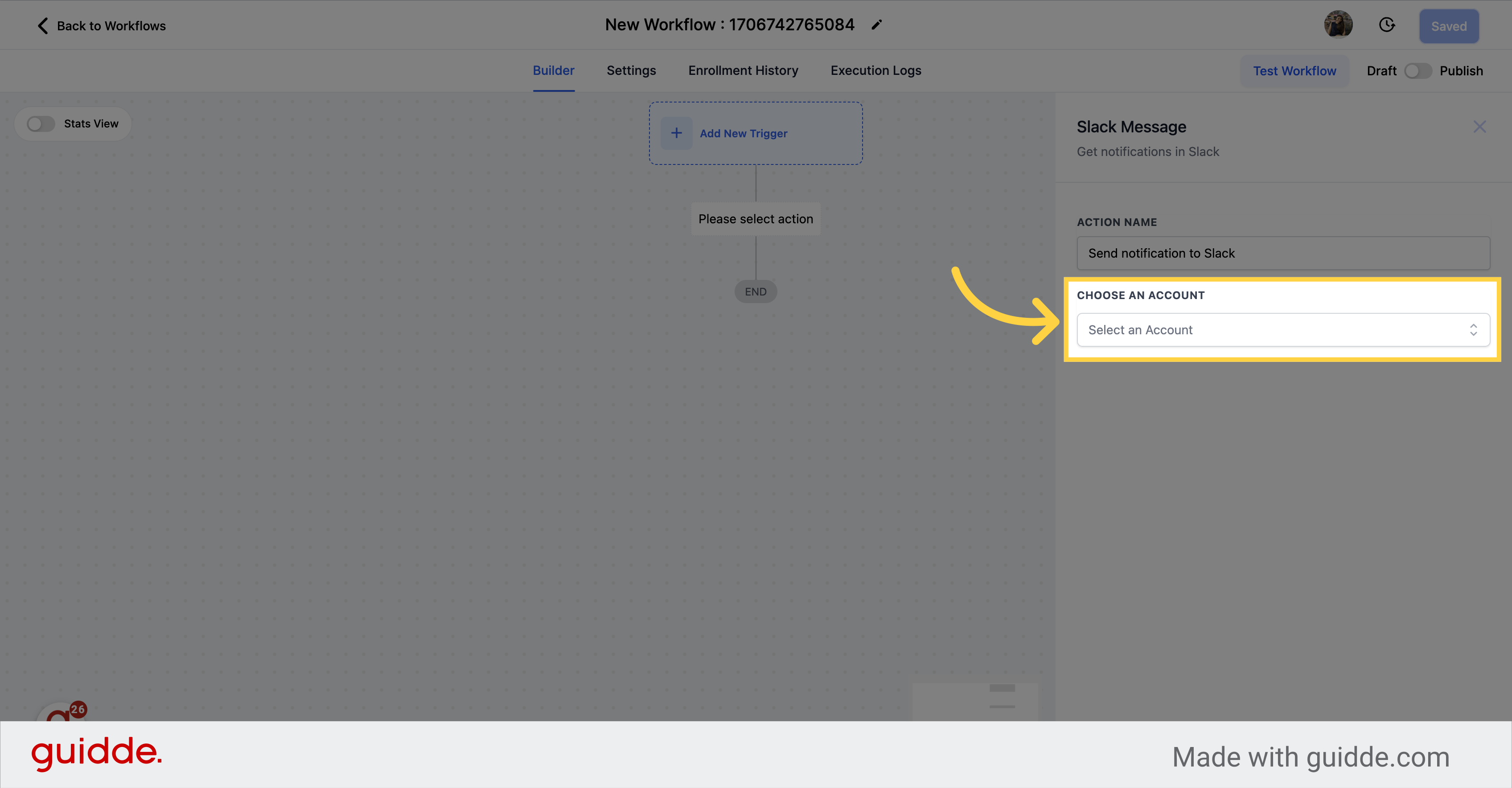Screen dimensions: 1512x788
Task: Open the chat widget with 26 badge
Action: coord(62,710)
